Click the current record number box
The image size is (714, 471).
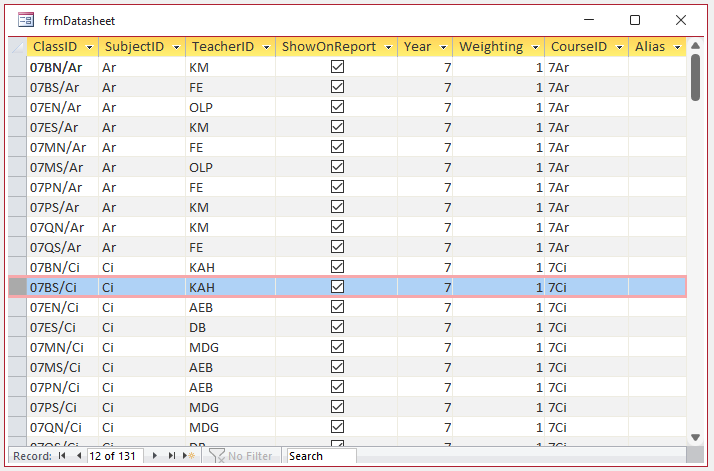[x=115, y=456]
